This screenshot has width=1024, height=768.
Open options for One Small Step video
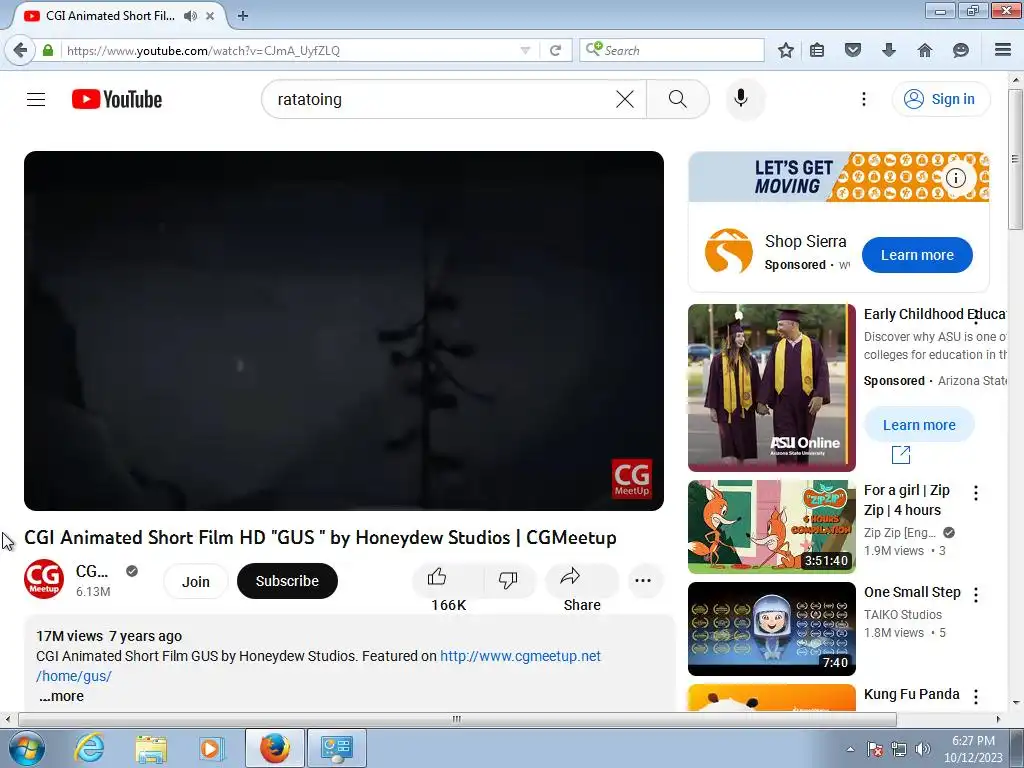[x=976, y=595]
